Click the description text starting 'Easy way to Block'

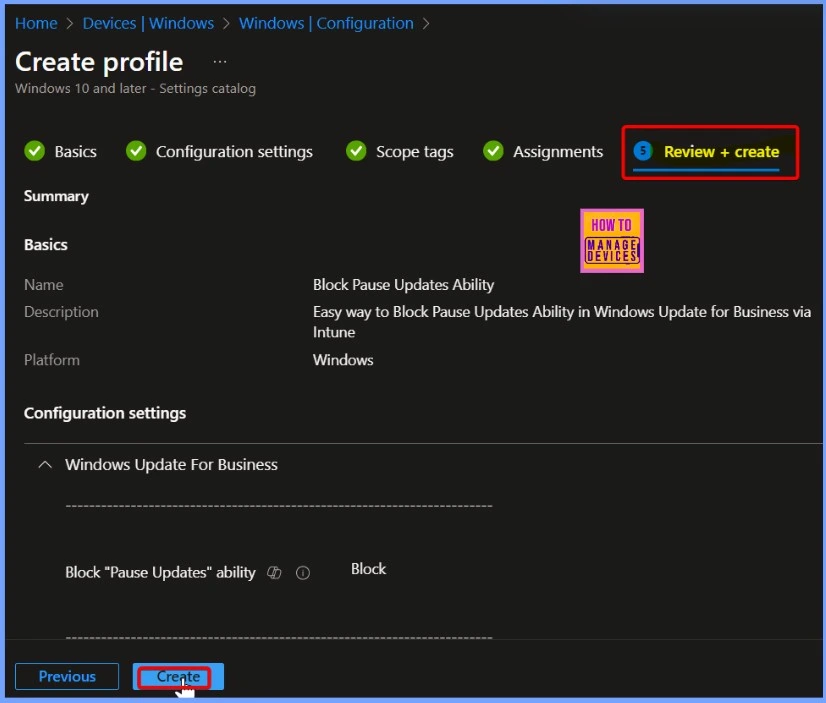[562, 322]
